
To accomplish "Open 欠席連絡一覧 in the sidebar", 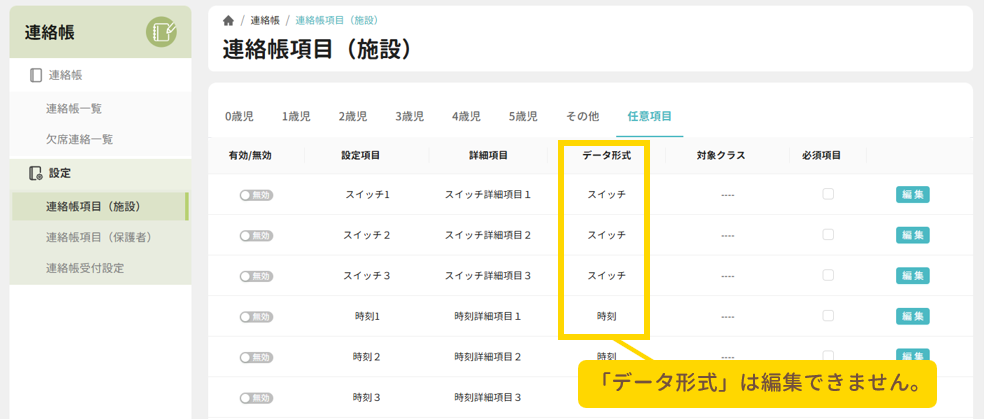I will click(79, 139).
